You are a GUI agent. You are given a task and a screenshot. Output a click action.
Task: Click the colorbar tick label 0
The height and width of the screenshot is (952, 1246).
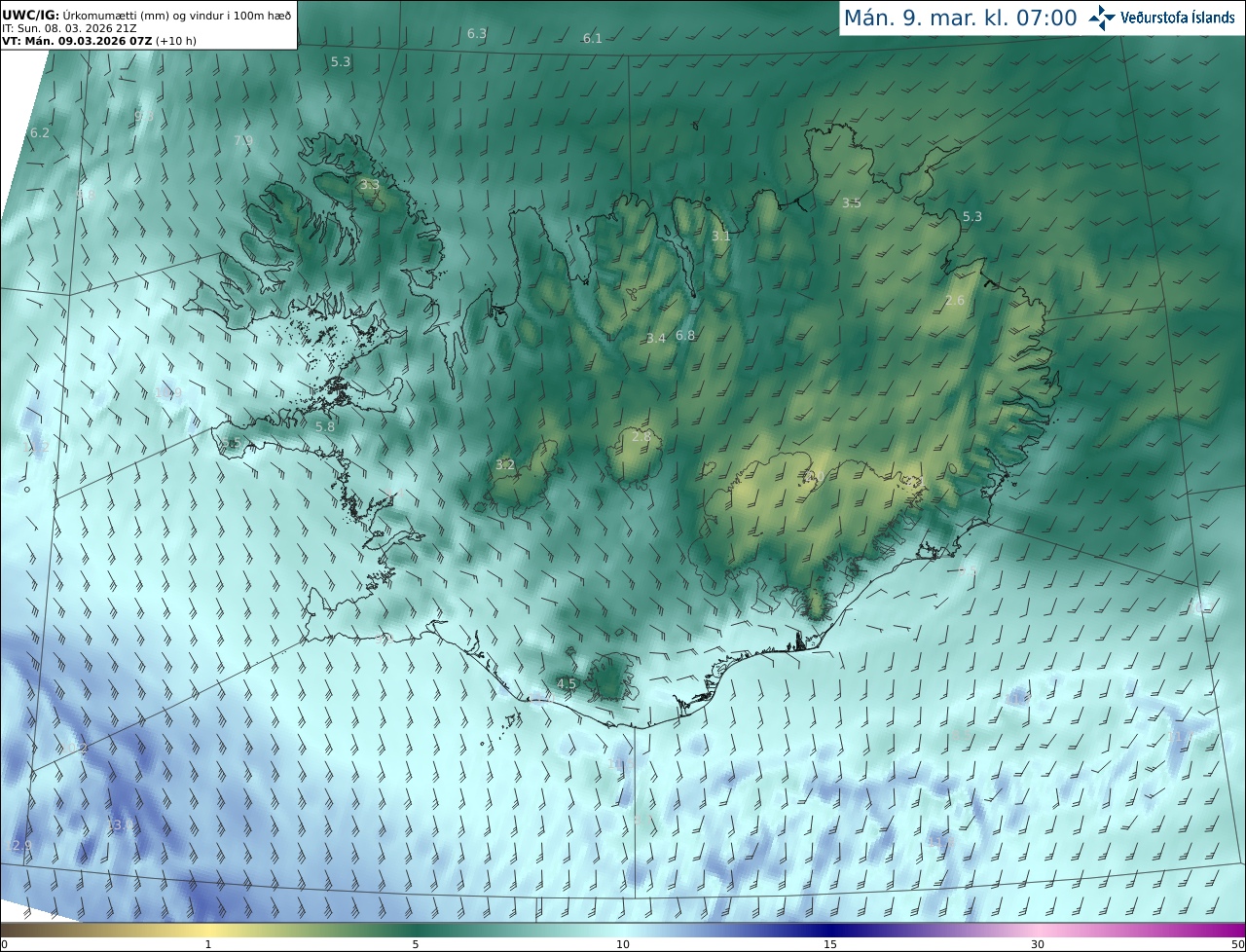pyautogui.click(x=4, y=944)
